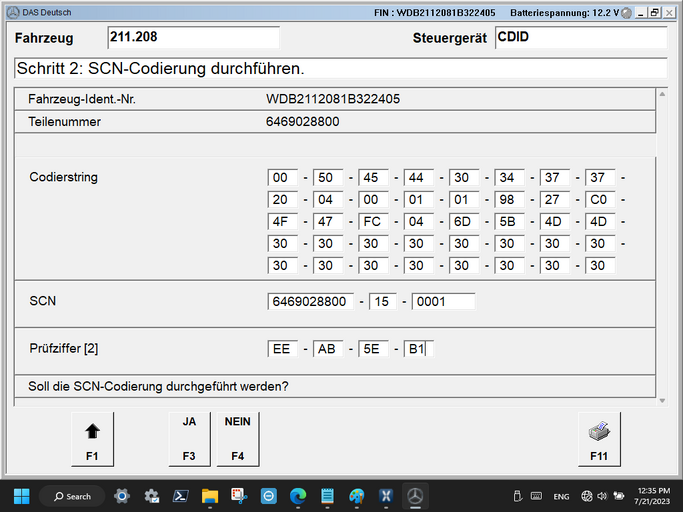
Task: Click the Fahrzeug field showing 211.208
Action: tap(193, 37)
